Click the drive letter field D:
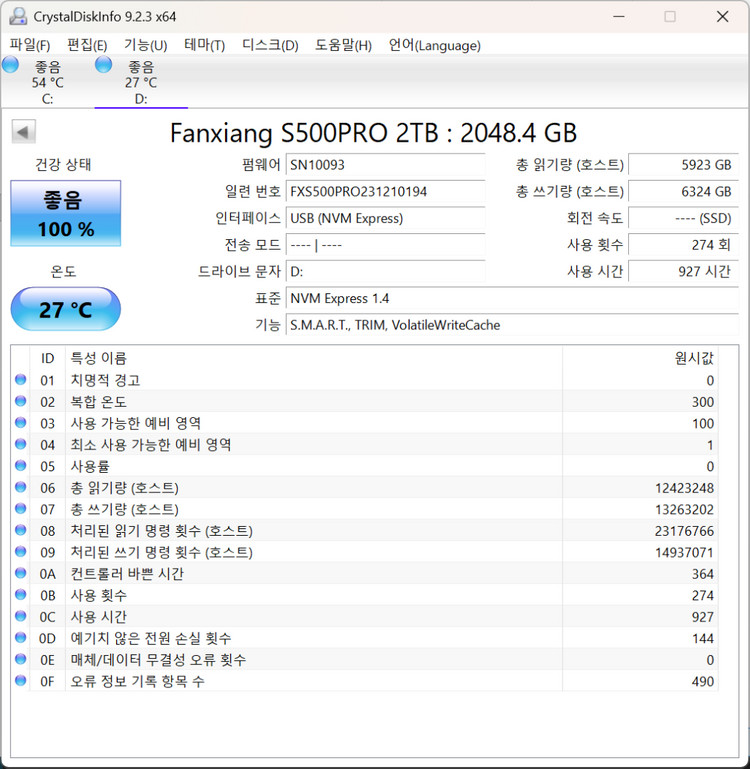 pyautogui.click(x=385, y=271)
